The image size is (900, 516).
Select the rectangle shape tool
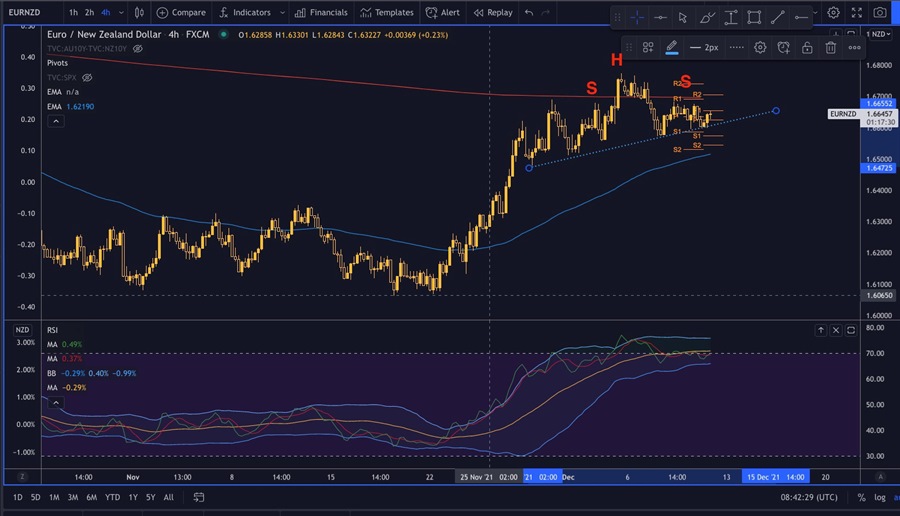tap(754, 17)
